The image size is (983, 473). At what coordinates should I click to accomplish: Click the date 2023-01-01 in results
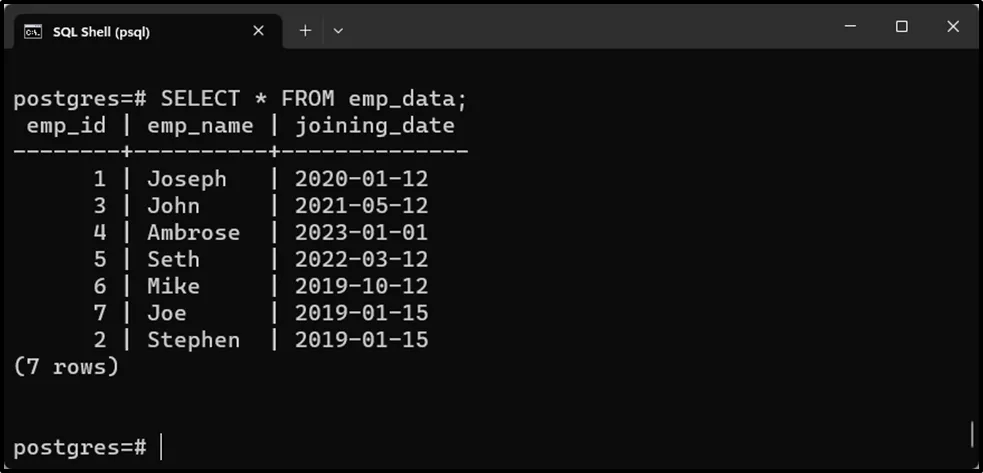[361, 233]
